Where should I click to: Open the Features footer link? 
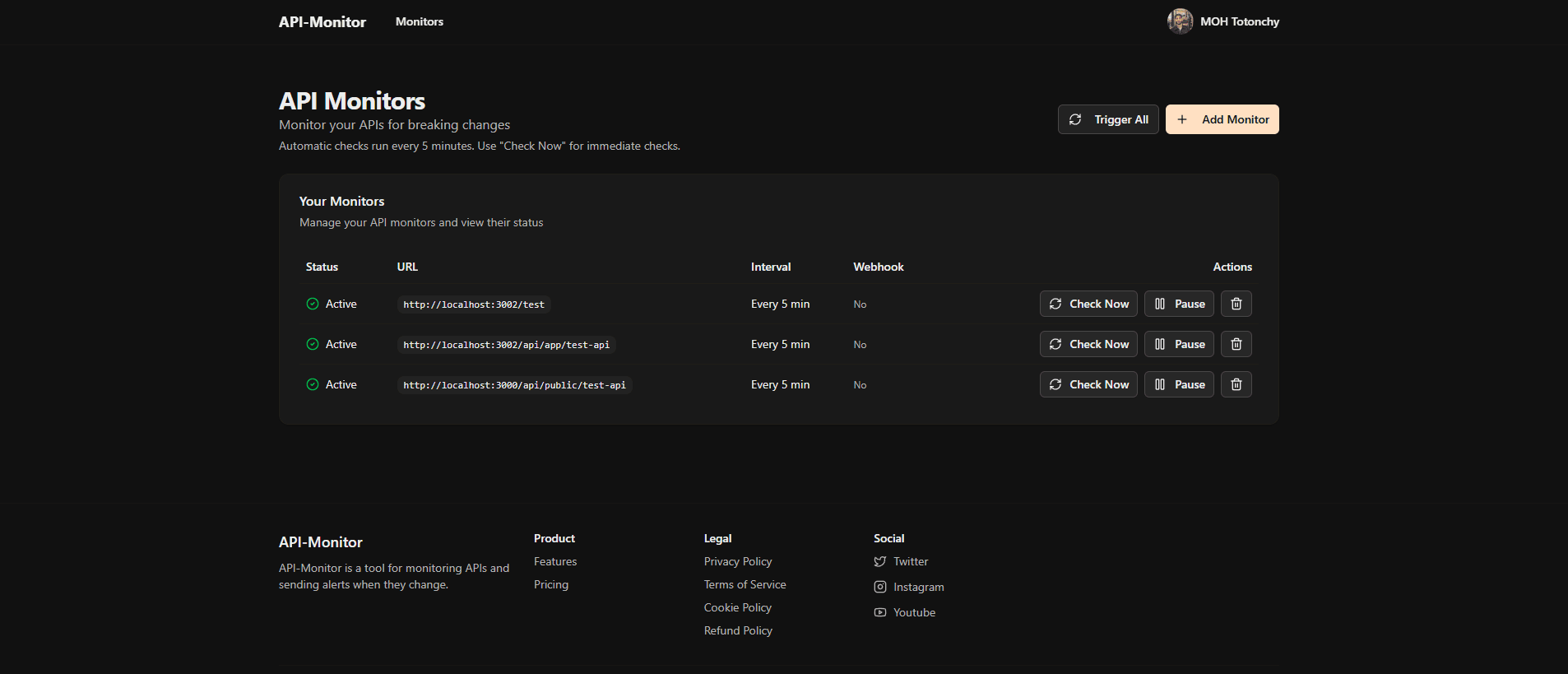(x=555, y=561)
